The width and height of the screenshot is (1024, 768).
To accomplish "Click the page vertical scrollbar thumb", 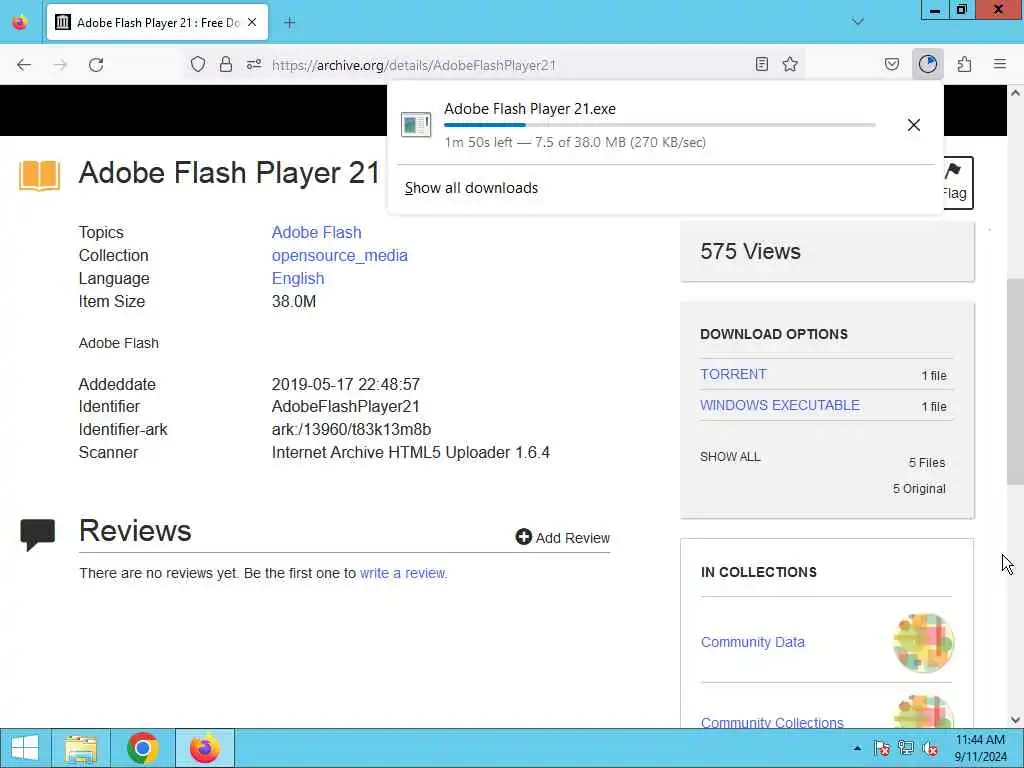I will coord(1015,381).
